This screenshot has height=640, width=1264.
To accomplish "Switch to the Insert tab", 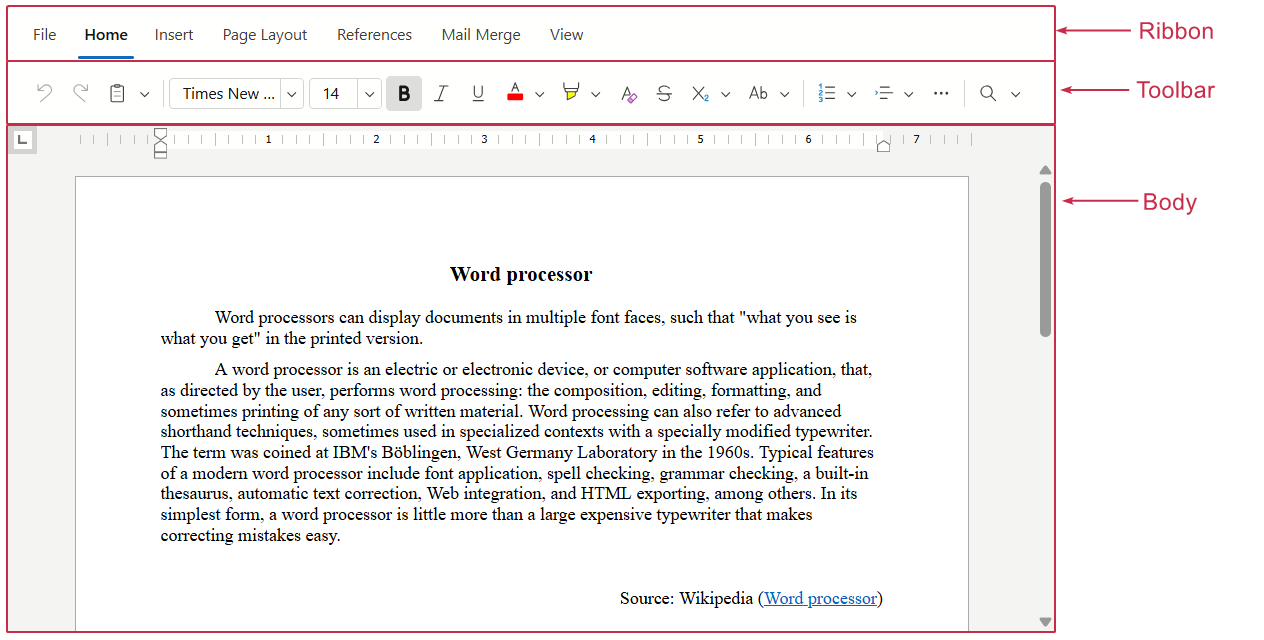I will [174, 35].
